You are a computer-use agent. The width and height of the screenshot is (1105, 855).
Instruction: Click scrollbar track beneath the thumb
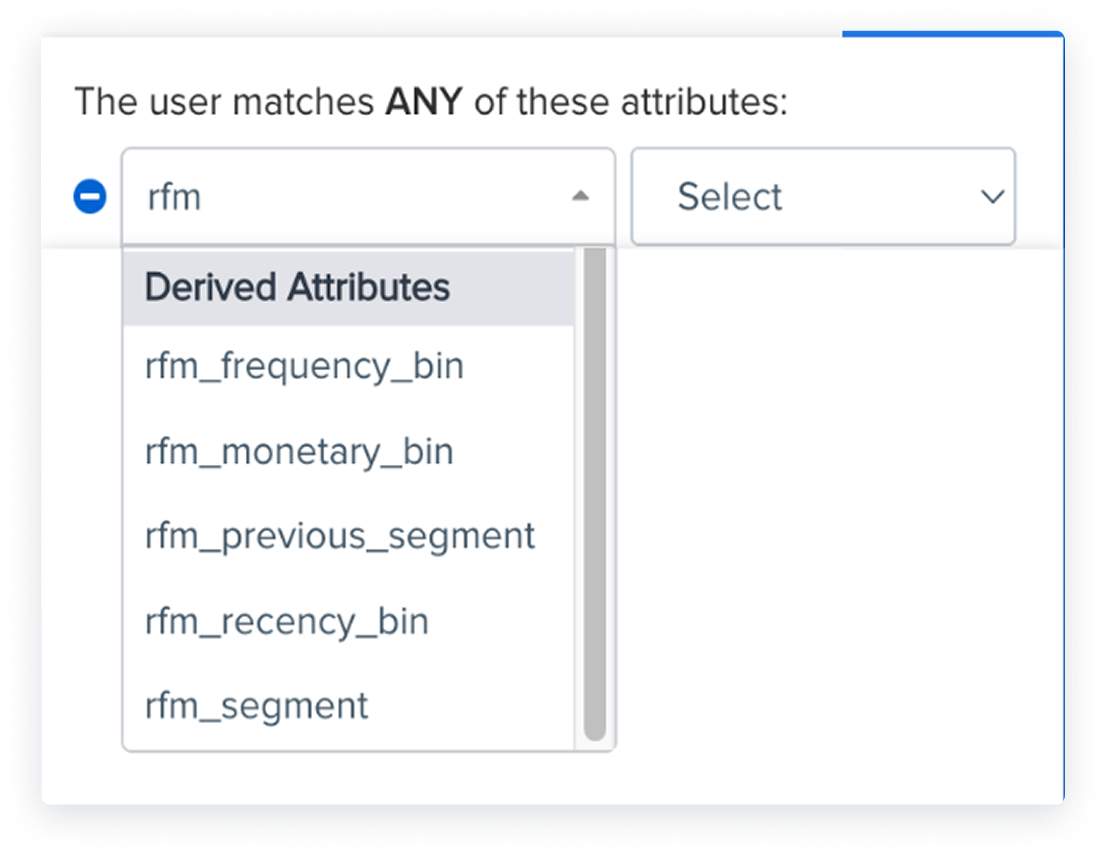pyautogui.click(x=595, y=746)
